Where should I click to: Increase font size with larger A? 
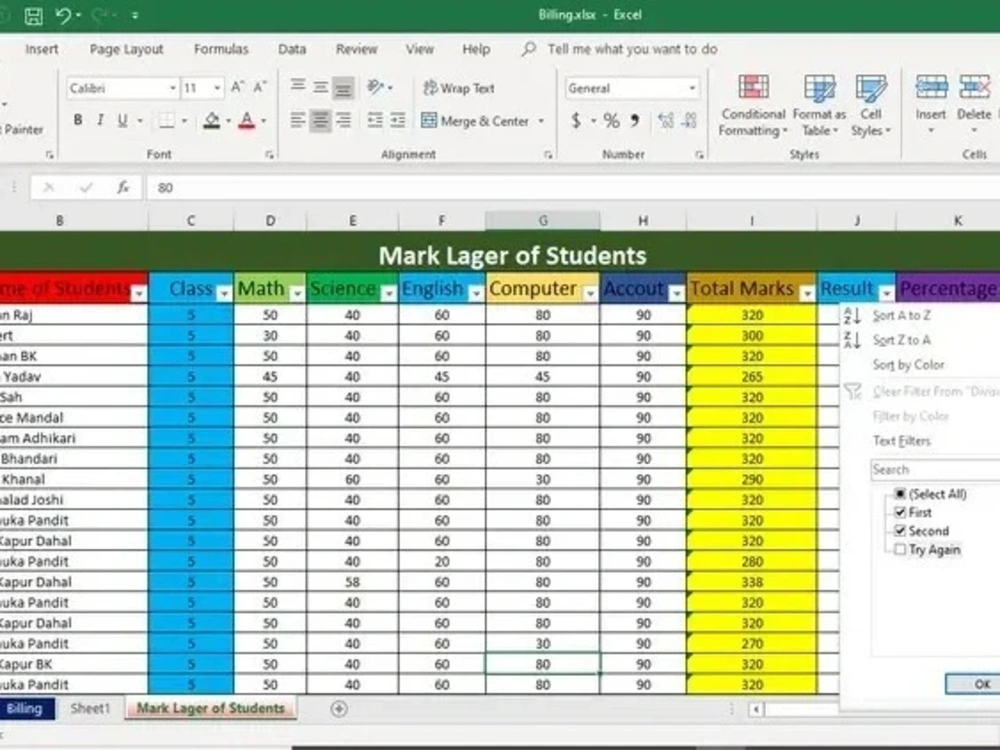(x=237, y=87)
